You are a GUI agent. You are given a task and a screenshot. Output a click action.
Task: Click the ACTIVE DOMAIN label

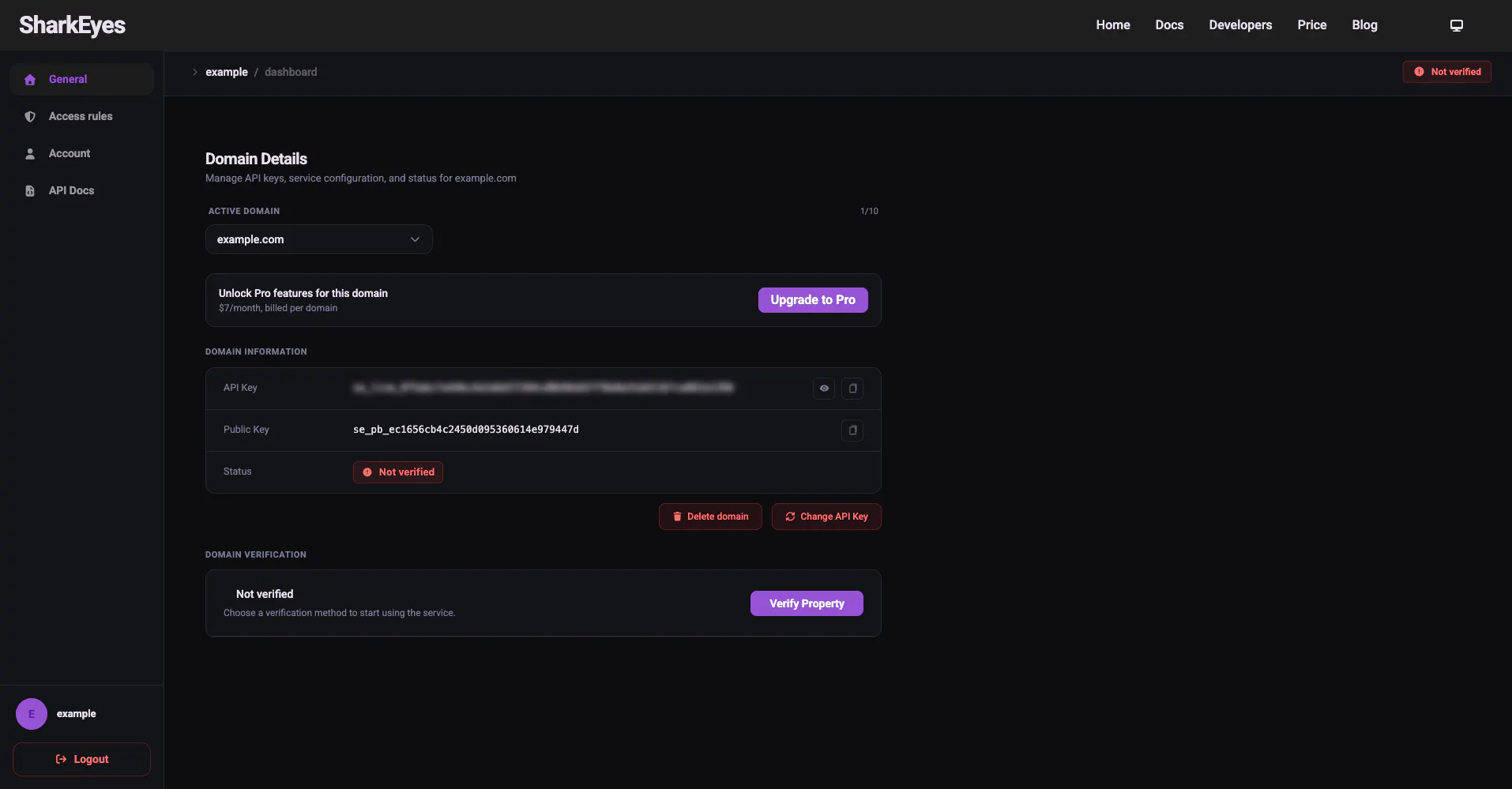coord(244,211)
